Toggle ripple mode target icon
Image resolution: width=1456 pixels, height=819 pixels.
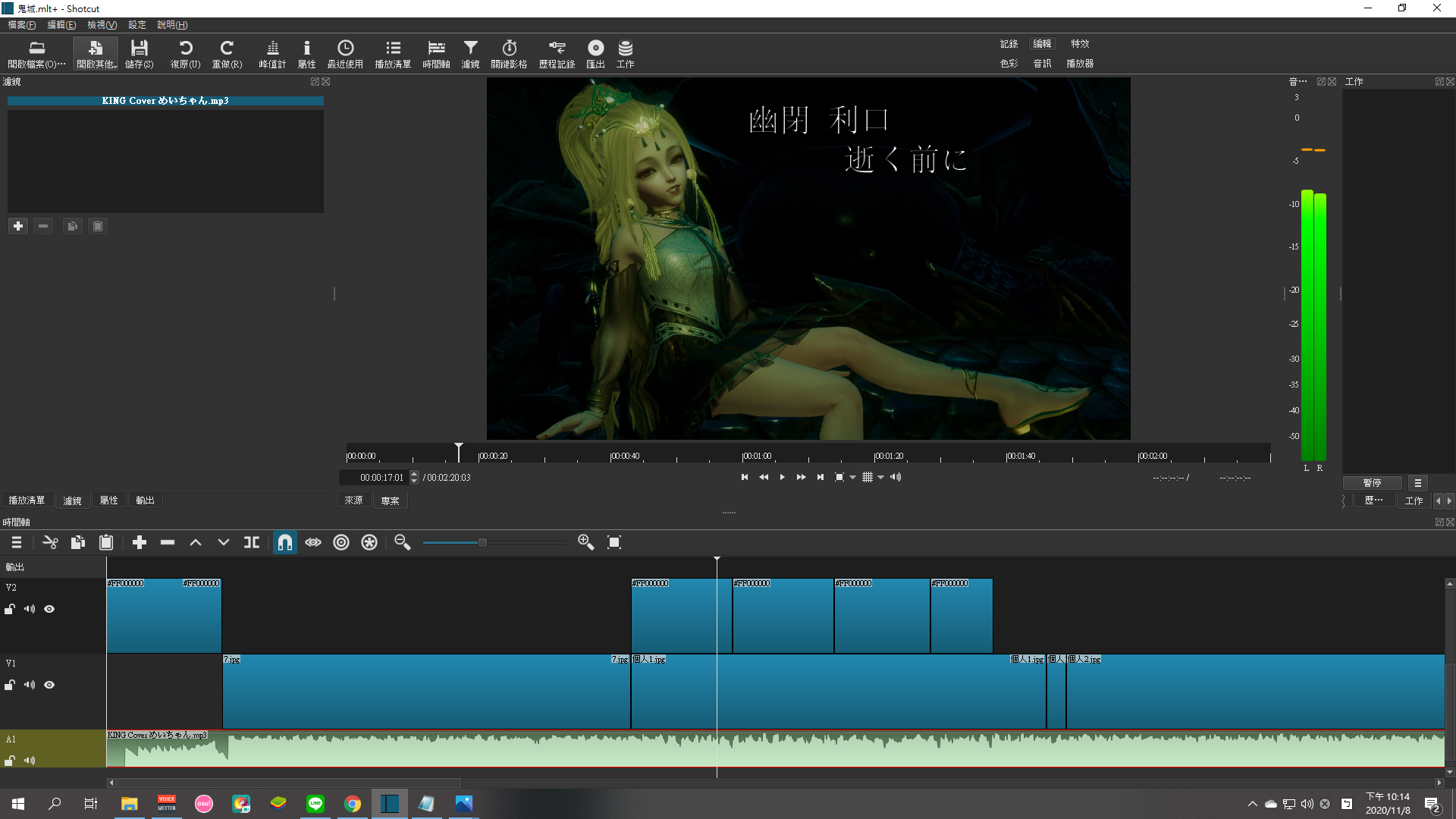[341, 542]
